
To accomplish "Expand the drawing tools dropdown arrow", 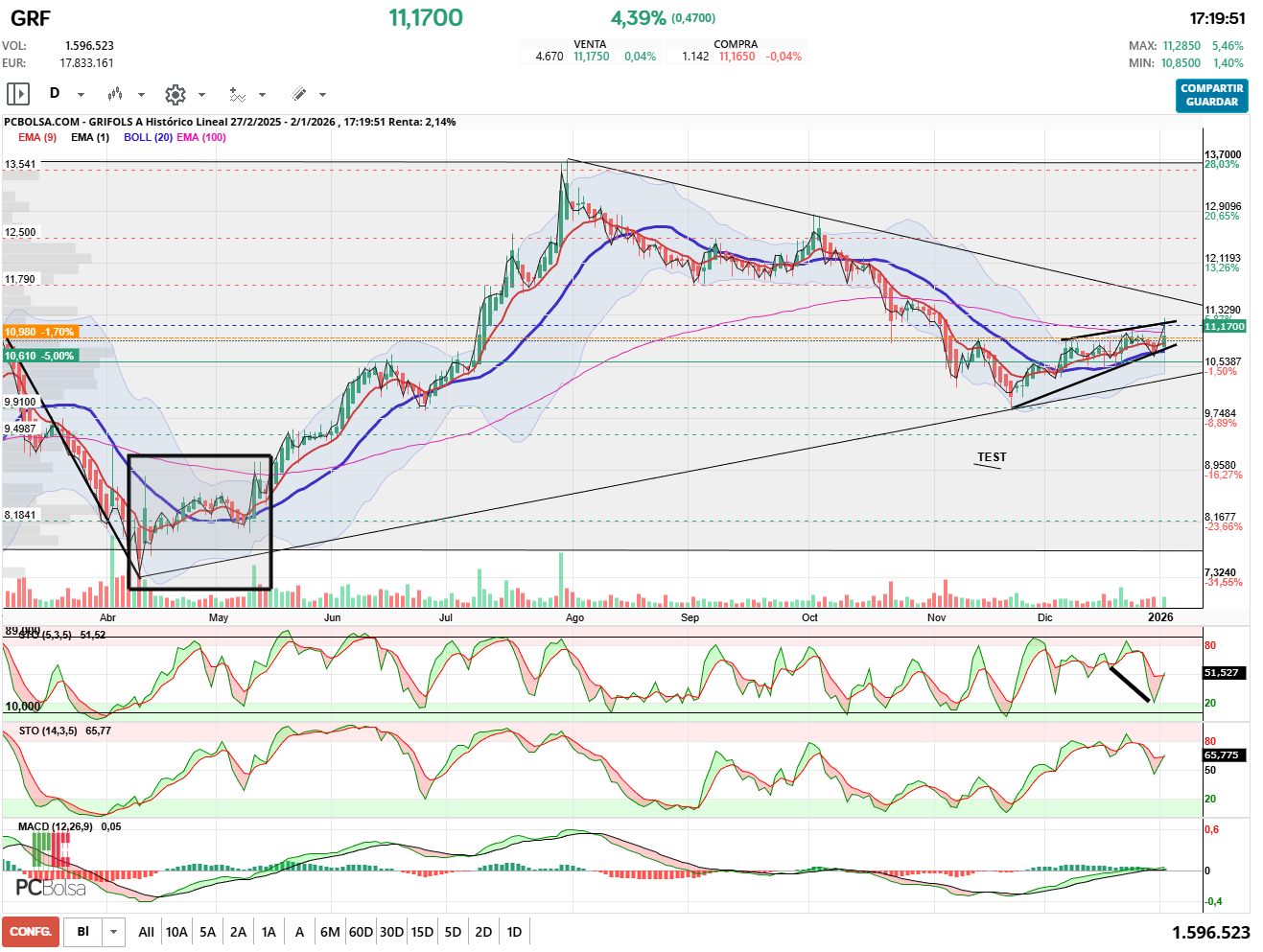I will (322, 95).
